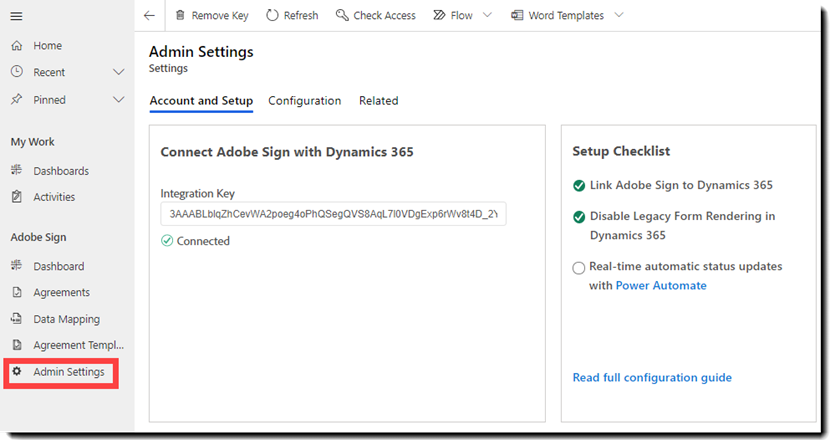830x440 pixels.
Task: Click Link Adobe Sign checklist checkmark
Action: pyautogui.click(x=579, y=186)
